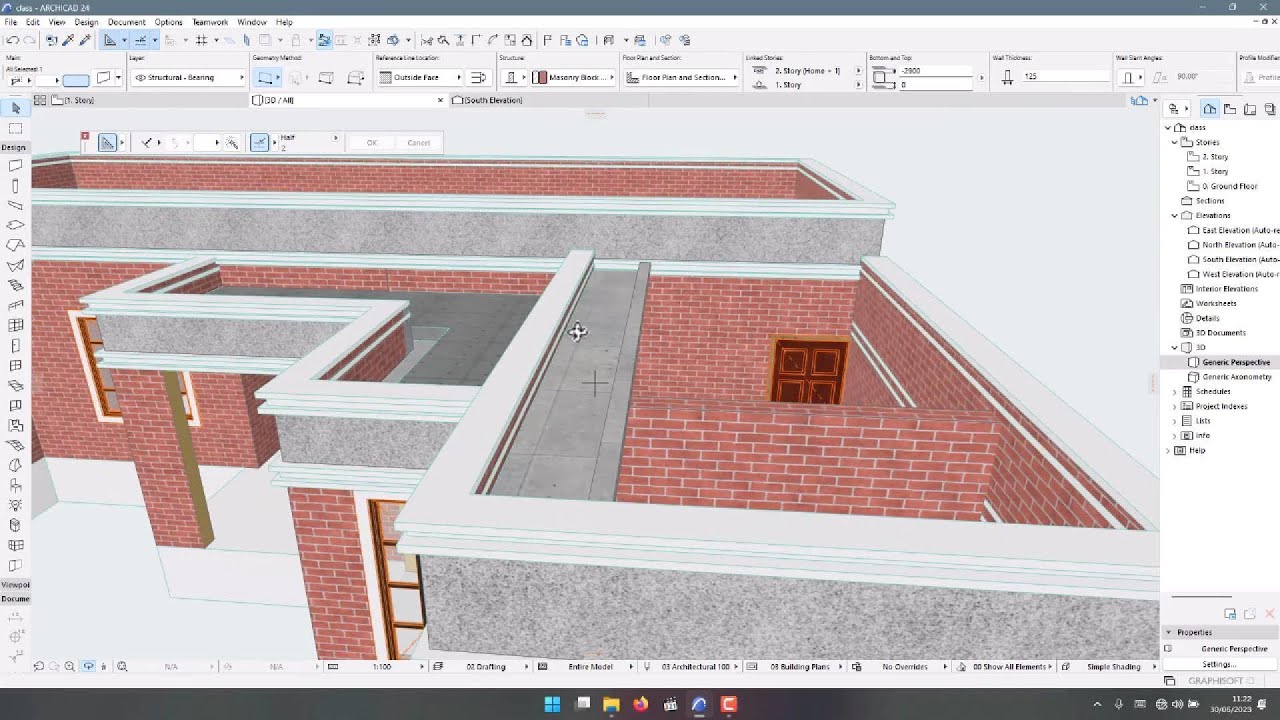Open the Floor Plan and Section dropdown
Viewport: 1280px width, 720px height.
pos(681,77)
